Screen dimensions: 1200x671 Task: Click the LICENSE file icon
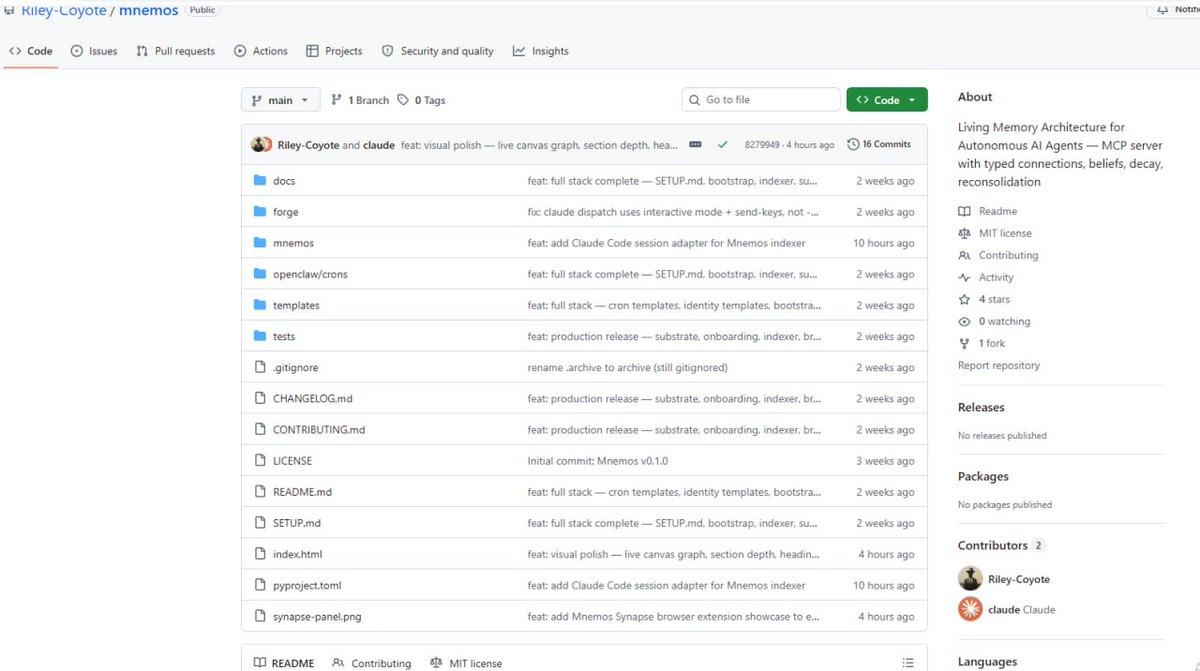point(260,461)
